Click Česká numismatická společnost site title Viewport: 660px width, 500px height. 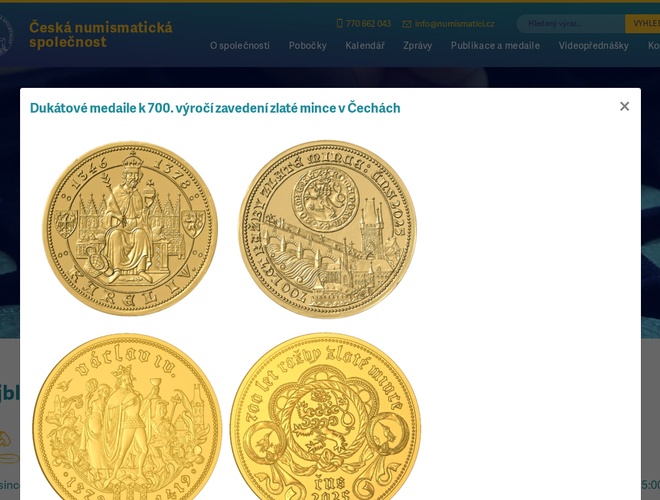pyautogui.click(x=101, y=35)
